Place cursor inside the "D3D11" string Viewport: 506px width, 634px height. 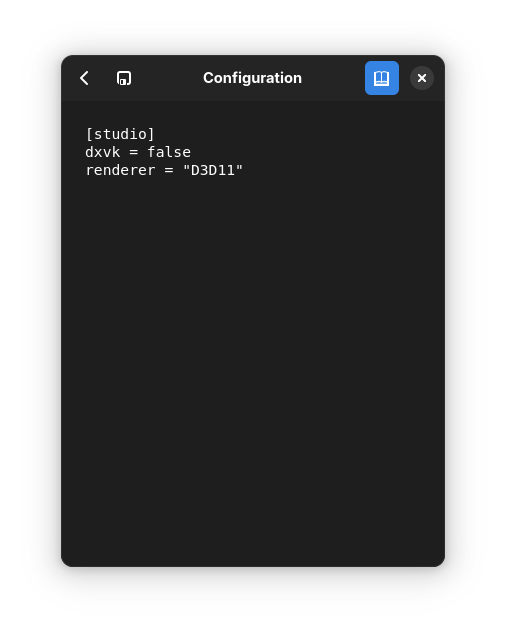click(x=213, y=171)
